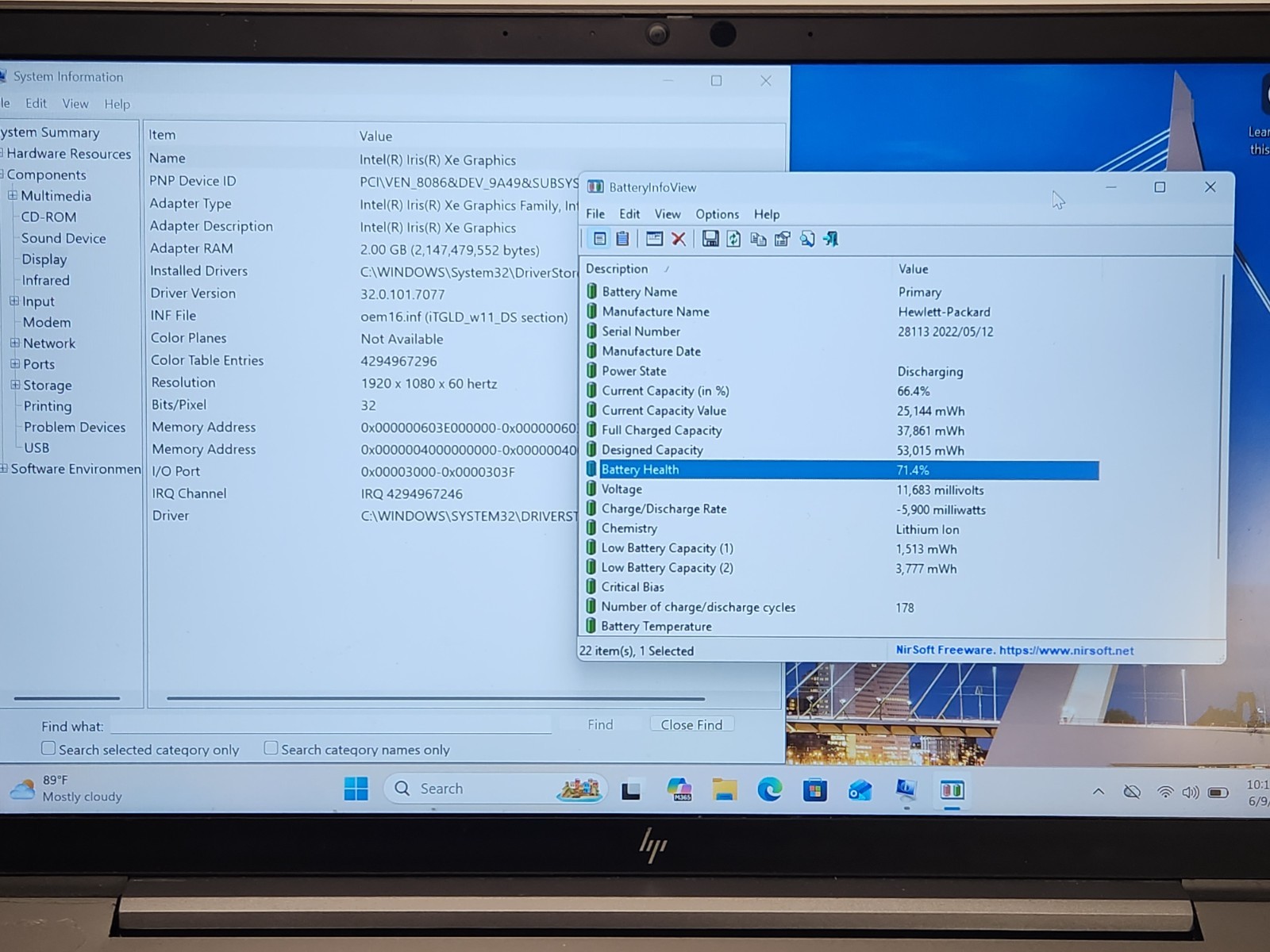Open weather widget showing 89°F

coord(67,789)
